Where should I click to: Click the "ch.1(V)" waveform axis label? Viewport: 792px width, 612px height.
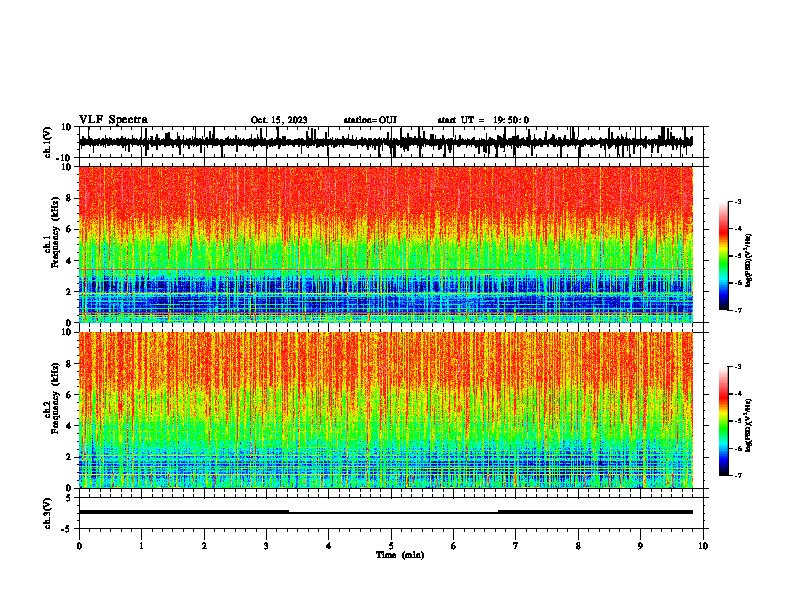click(x=48, y=142)
